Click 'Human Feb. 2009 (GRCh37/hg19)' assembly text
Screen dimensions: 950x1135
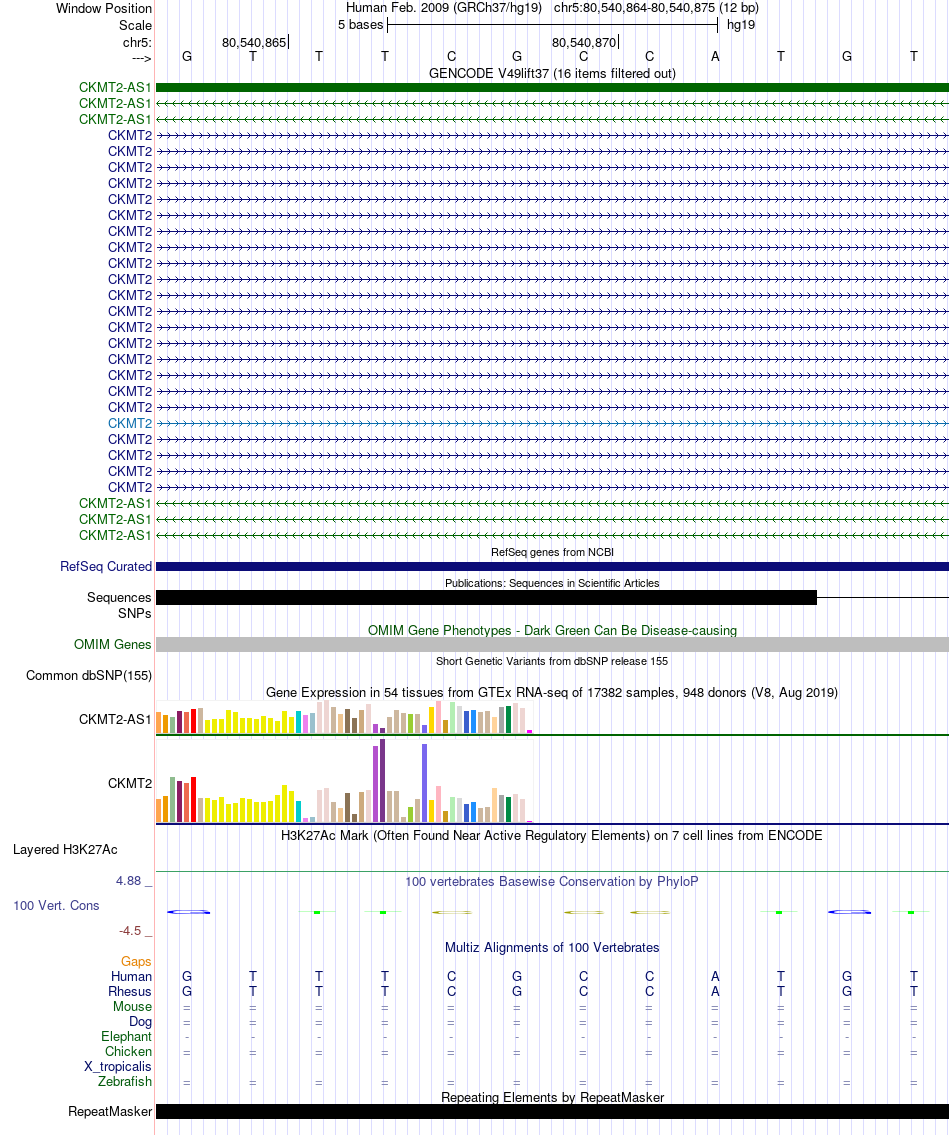(443, 8)
